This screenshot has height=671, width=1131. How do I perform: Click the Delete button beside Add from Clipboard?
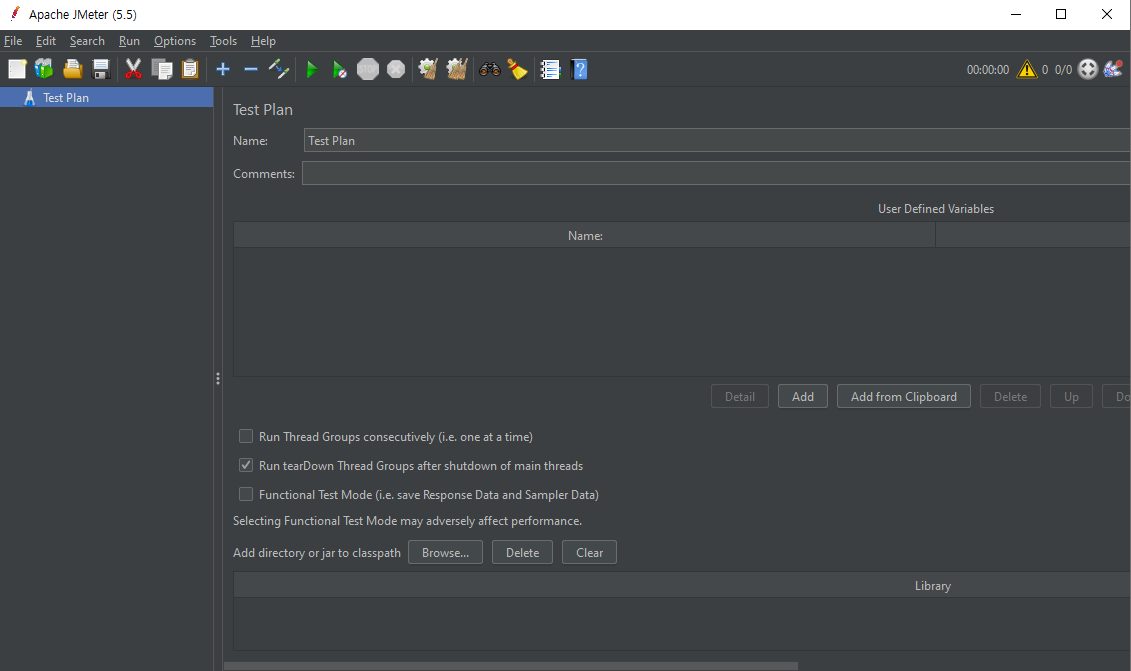point(1011,396)
